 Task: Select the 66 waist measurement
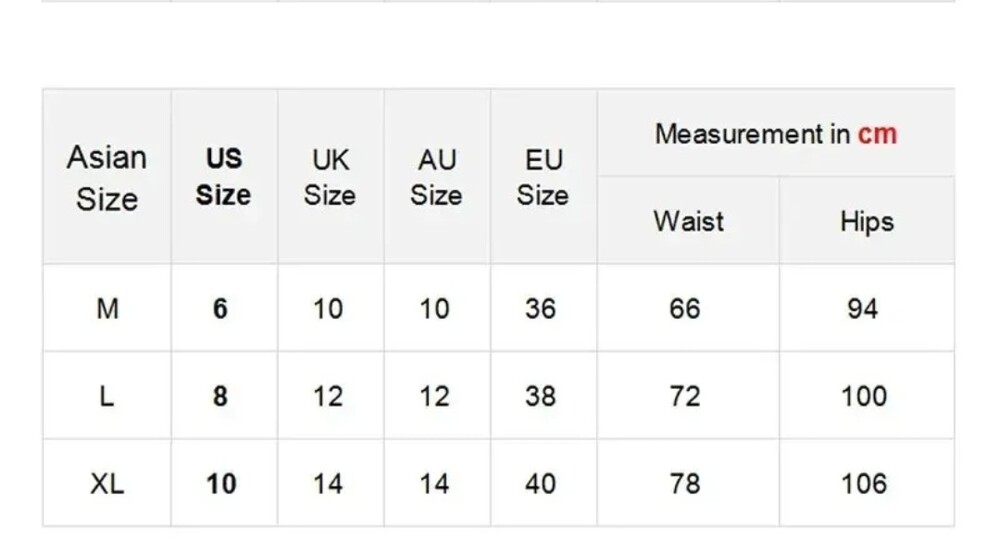click(x=685, y=309)
